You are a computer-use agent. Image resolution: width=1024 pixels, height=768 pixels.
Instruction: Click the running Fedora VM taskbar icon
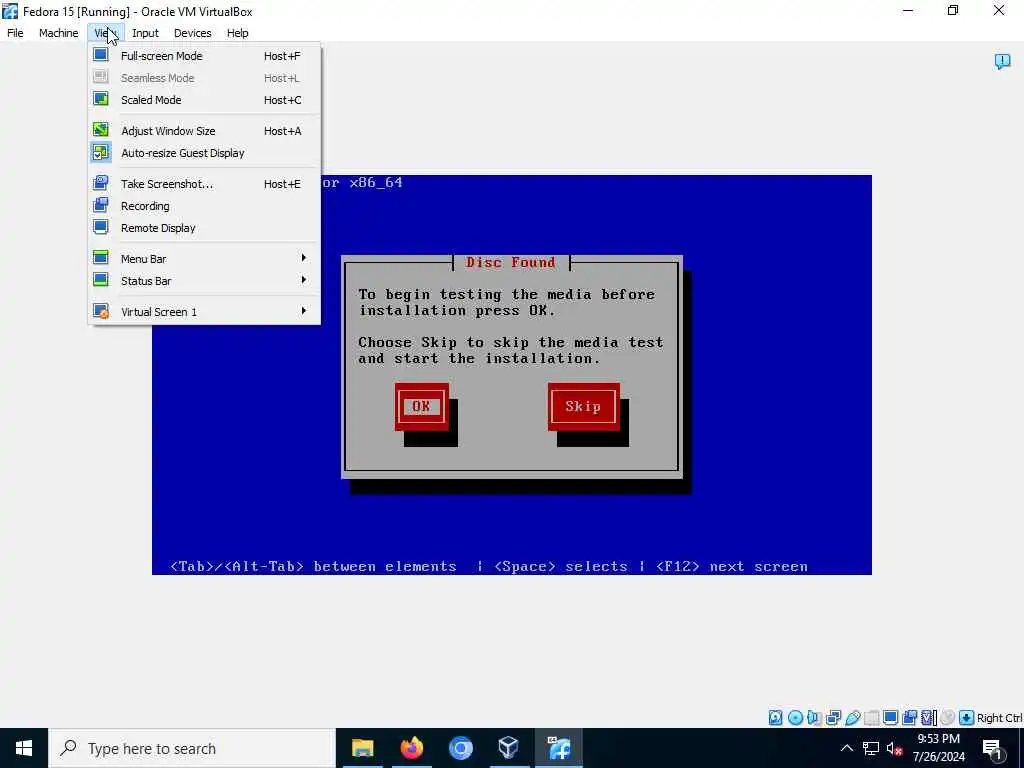click(558, 748)
